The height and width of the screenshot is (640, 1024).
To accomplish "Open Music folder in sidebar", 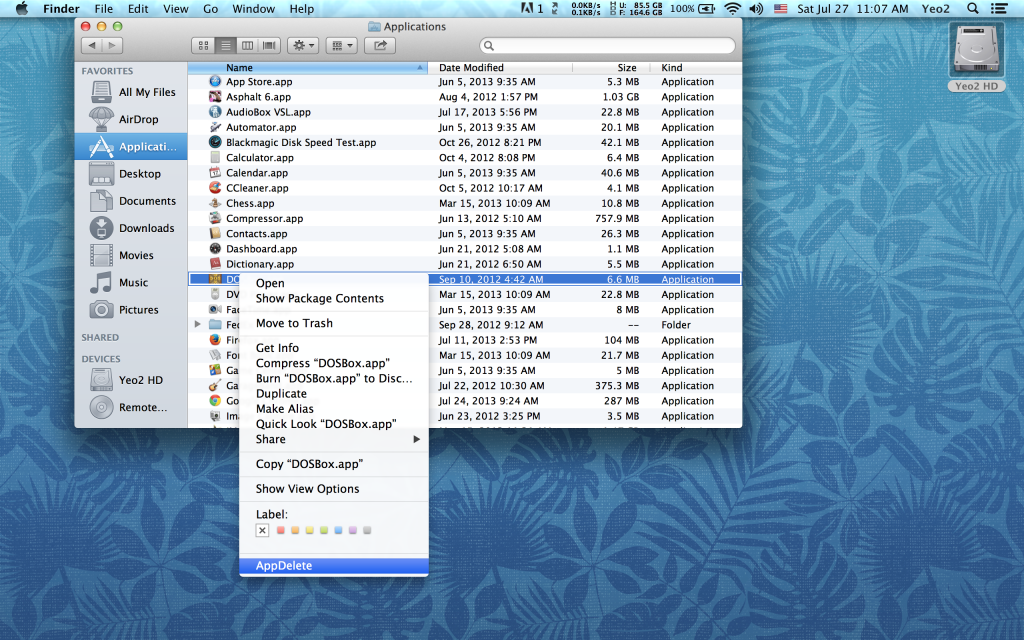I will [x=131, y=283].
